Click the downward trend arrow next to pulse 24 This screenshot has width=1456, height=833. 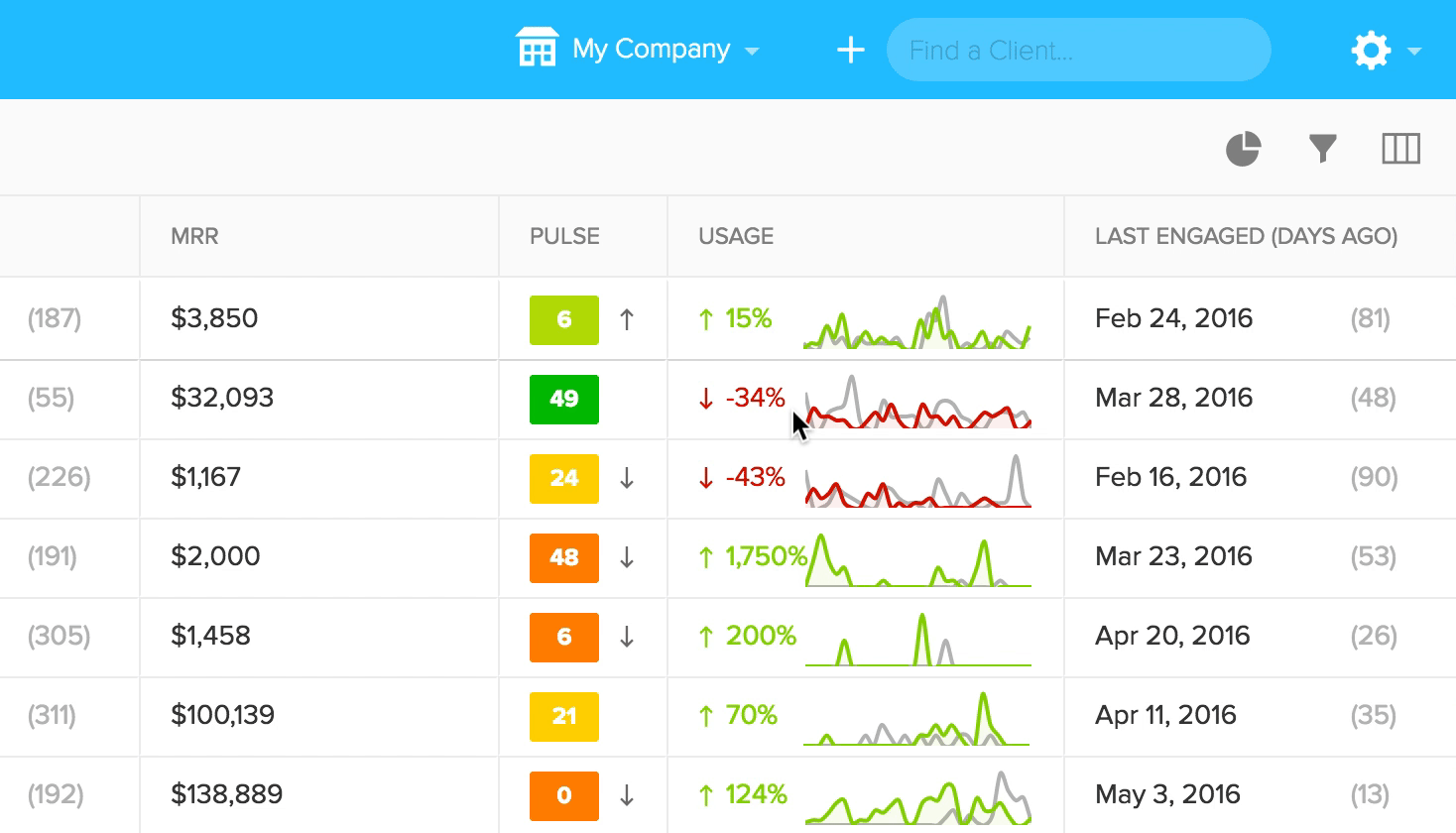629,479
